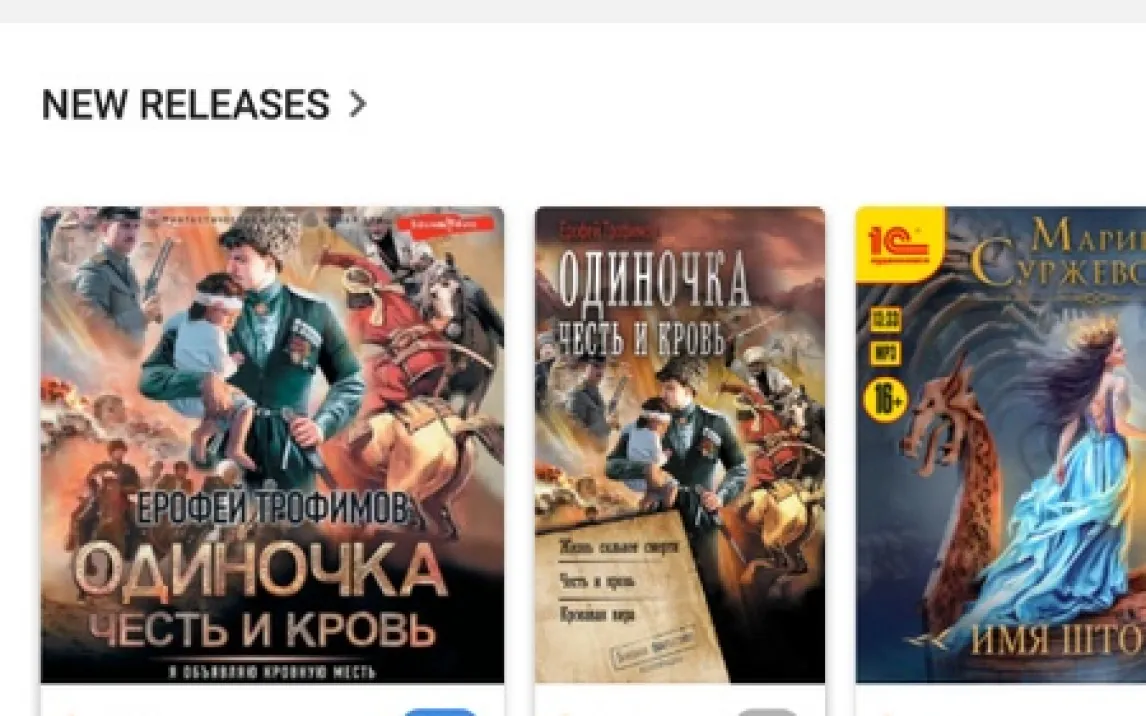Open the NEW RELEASES chevron arrow
This screenshot has width=1146, height=716.
click(x=357, y=104)
